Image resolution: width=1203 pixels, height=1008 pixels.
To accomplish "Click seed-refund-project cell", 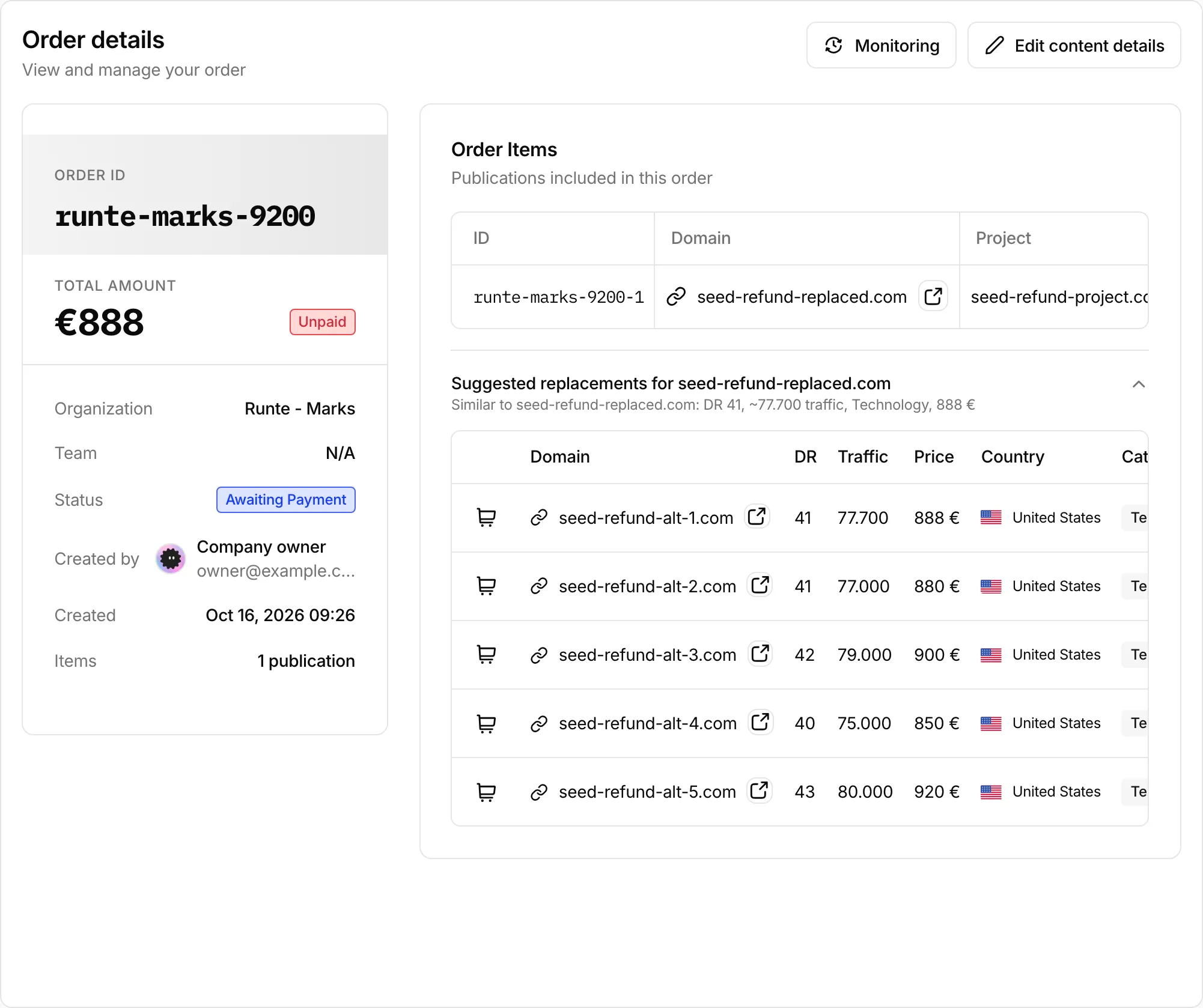I will coord(1054,297).
